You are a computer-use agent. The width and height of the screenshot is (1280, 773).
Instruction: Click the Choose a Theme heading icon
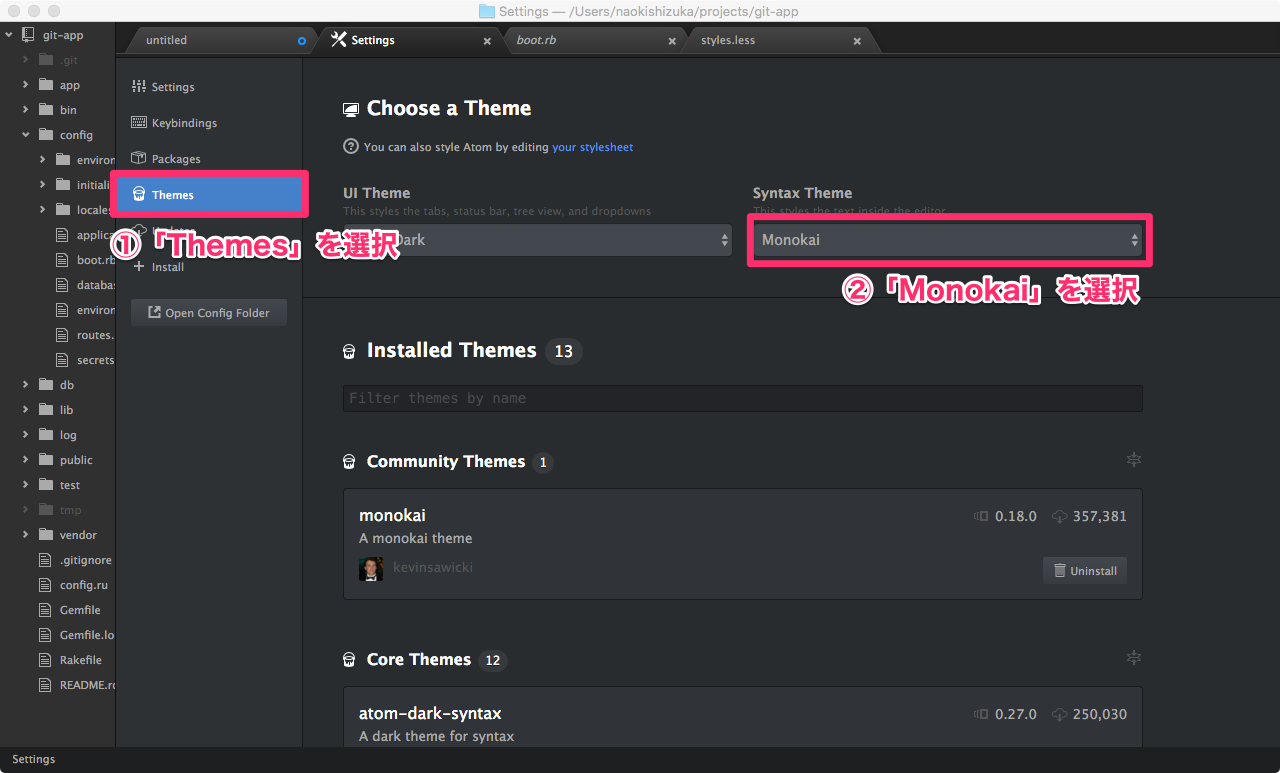(350, 109)
